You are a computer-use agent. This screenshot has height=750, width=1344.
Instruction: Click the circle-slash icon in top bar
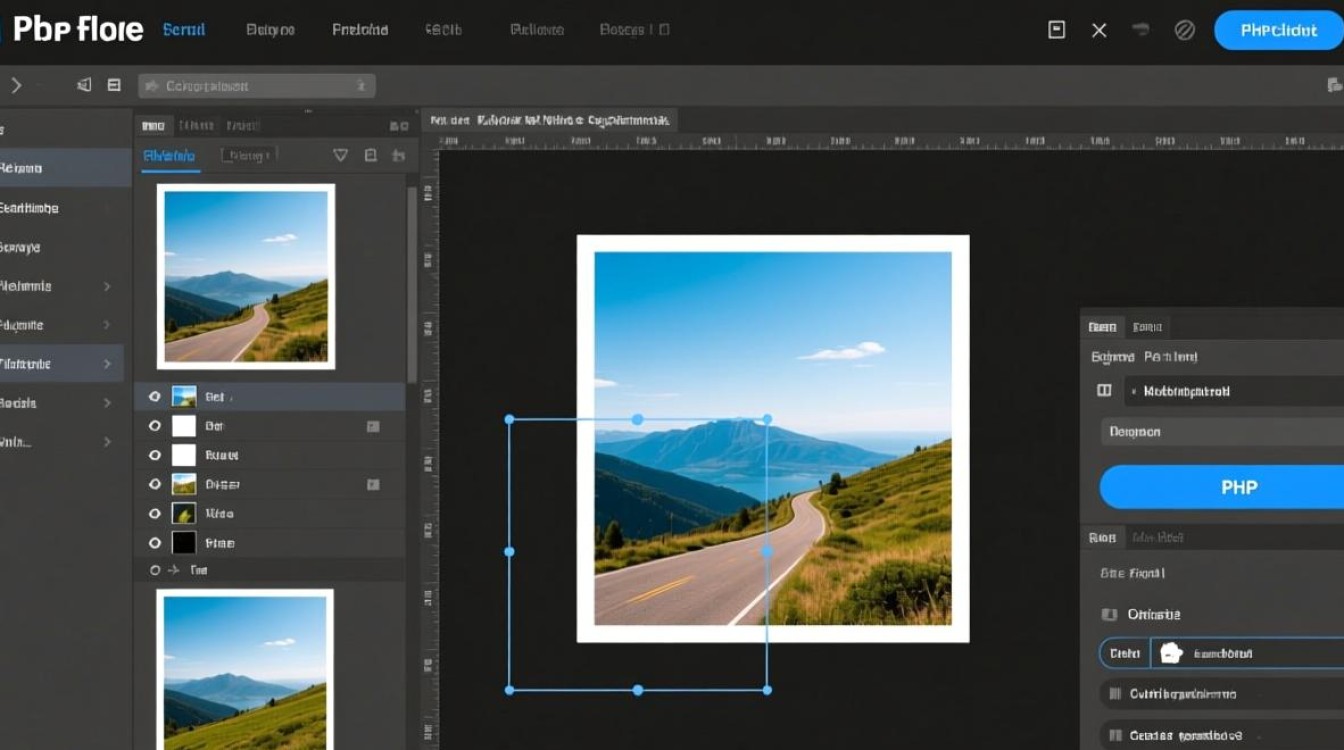click(x=1184, y=30)
